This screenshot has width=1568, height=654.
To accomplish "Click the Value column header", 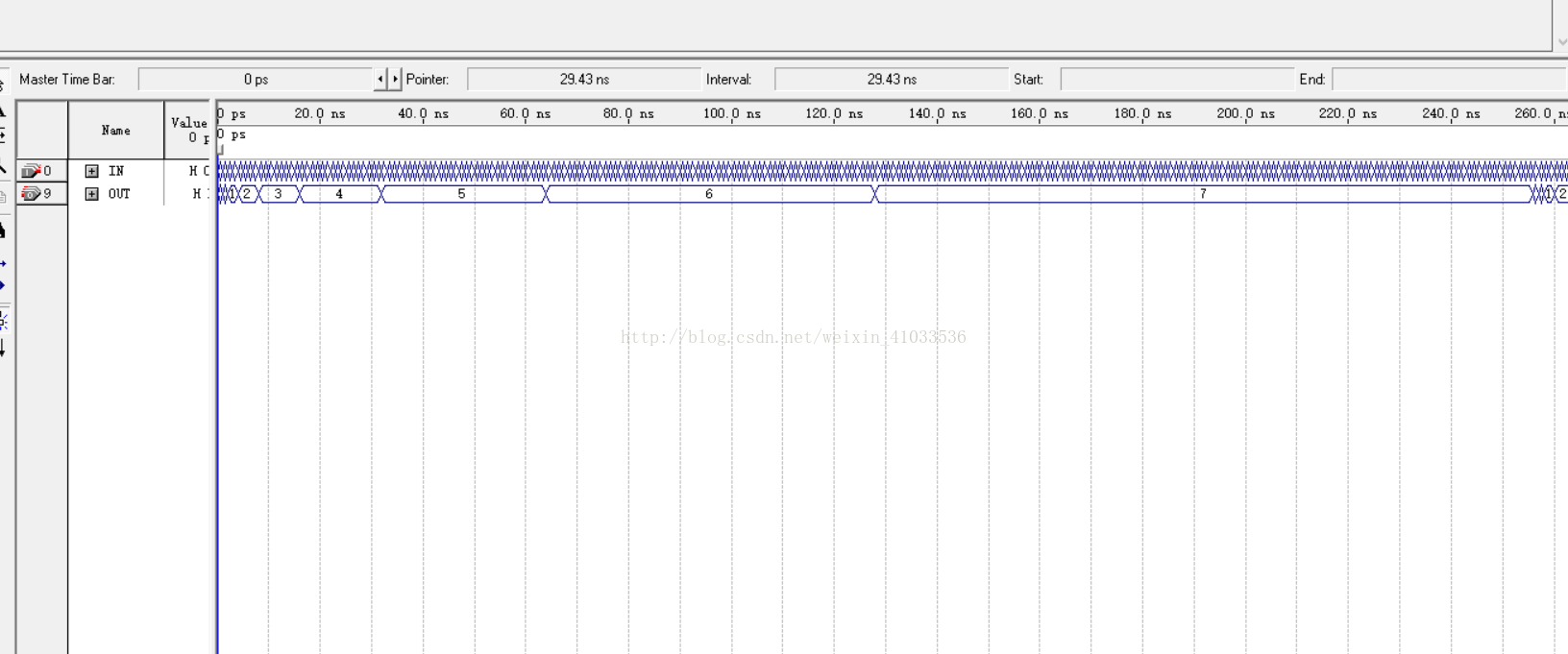I will point(188,131).
